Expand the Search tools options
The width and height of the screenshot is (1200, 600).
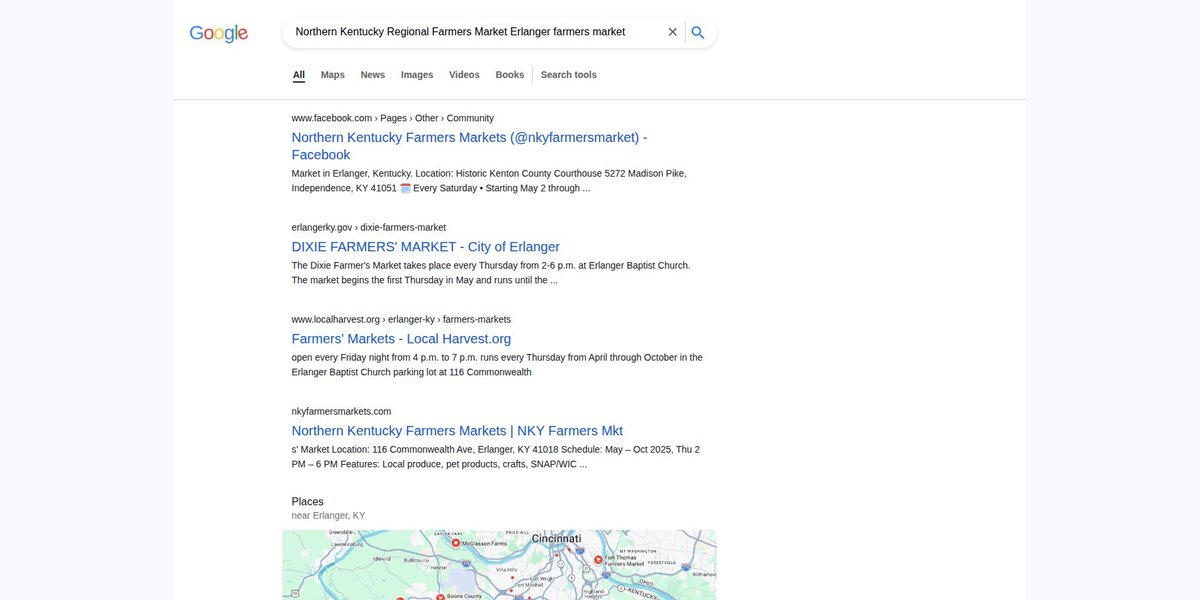click(x=569, y=75)
